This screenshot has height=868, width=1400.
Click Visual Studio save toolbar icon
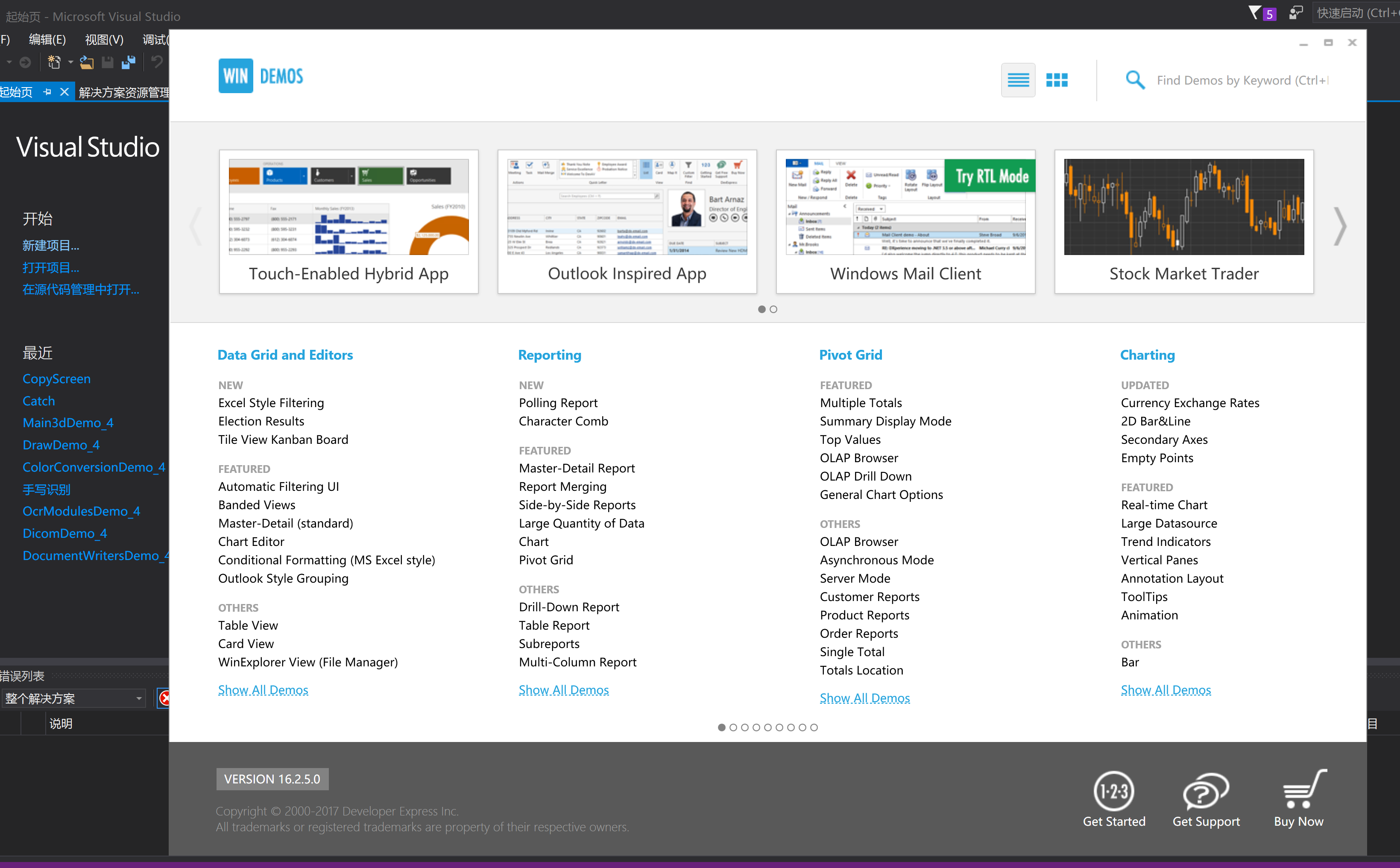coord(107,62)
